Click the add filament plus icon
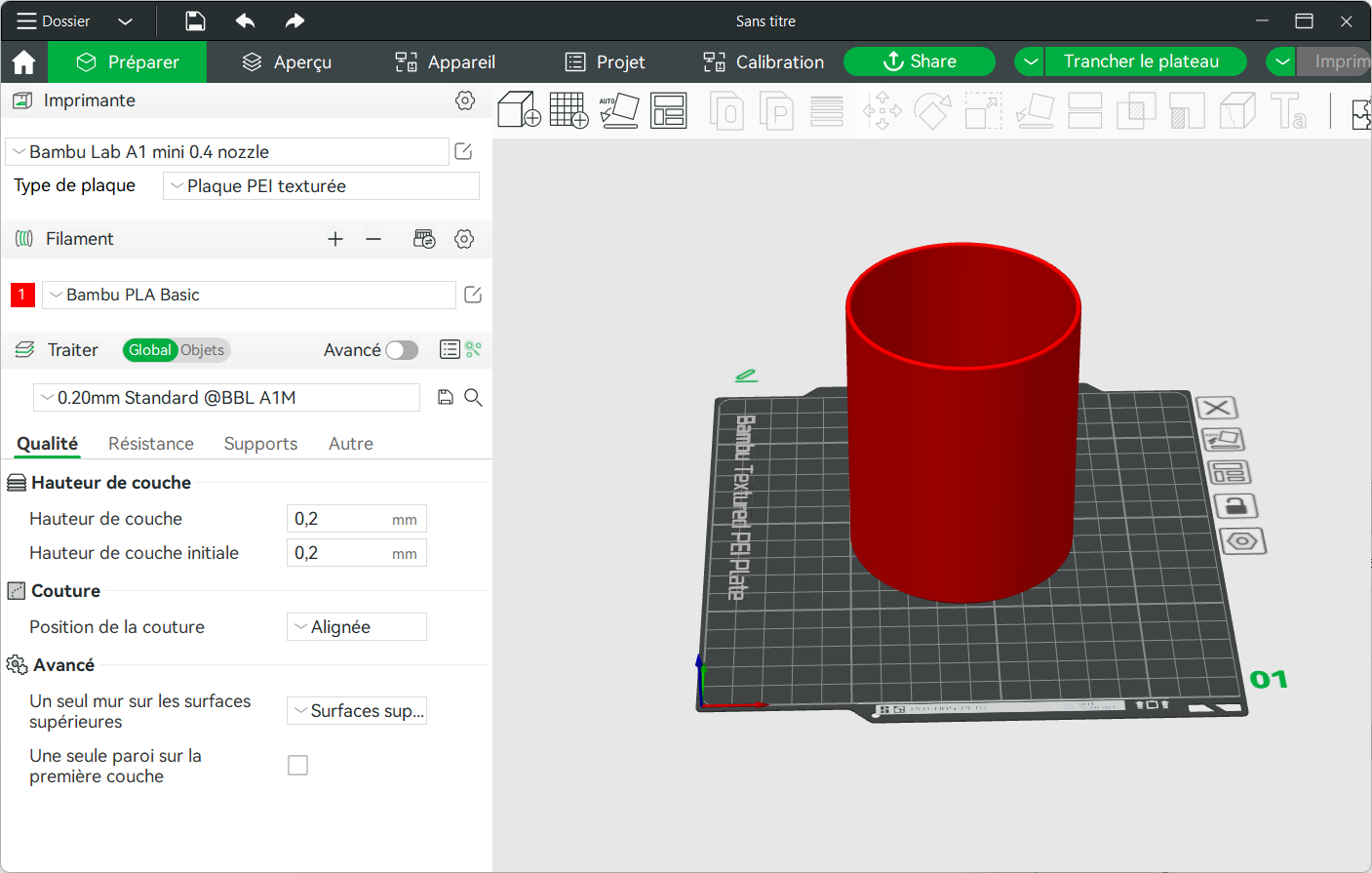1372x873 pixels. pyautogui.click(x=335, y=239)
